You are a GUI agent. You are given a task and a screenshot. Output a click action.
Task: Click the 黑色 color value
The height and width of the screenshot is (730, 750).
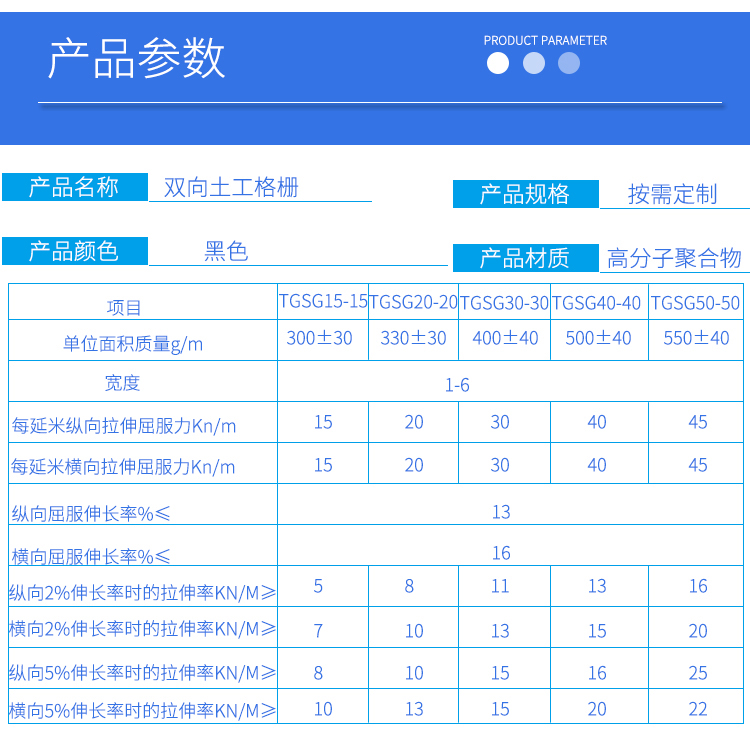(226, 251)
